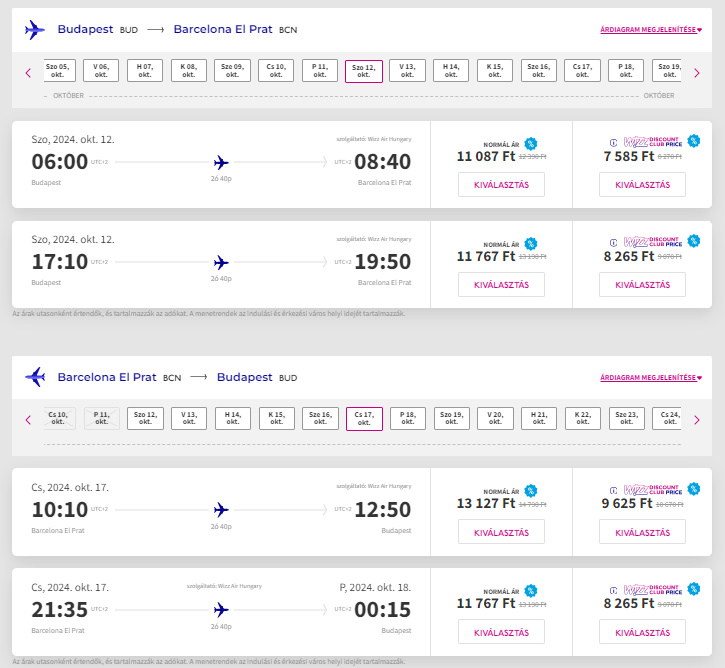The width and height of the screenshot is (725, 668).
Task: Expand outbound price chart (Árdiagram megjelenítése)
Action: tap(651, 30)
